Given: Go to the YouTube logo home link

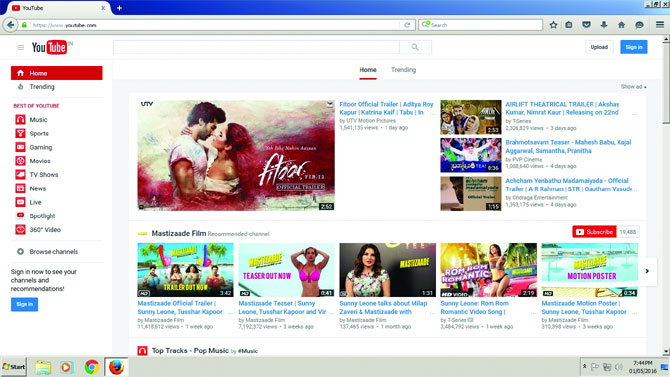Looking at the screenshot, I should [49, 47].
